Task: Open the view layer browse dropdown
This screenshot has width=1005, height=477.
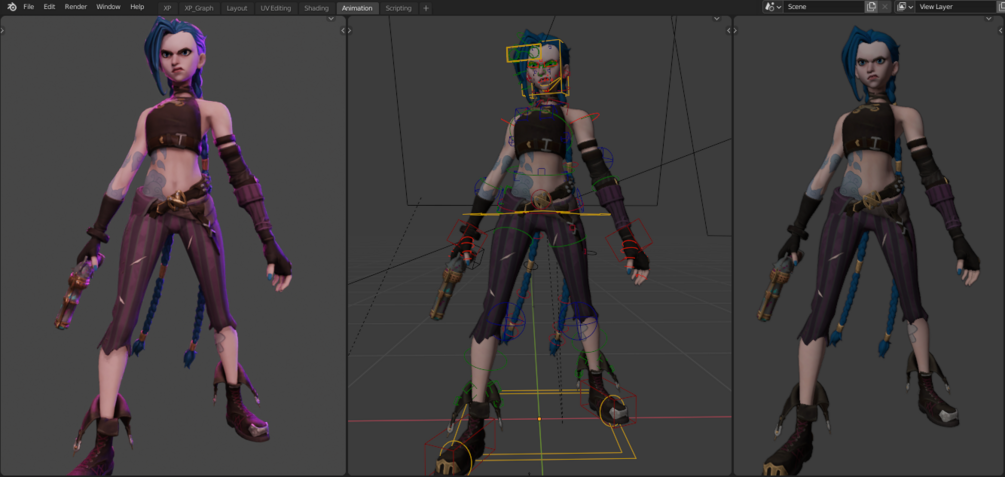Action: point(905,6)
